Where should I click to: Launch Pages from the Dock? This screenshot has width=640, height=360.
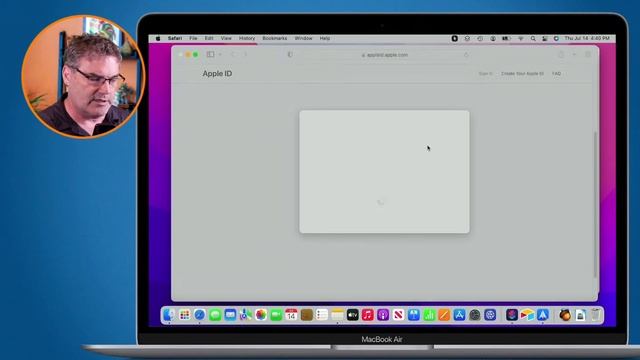(444, 315)
